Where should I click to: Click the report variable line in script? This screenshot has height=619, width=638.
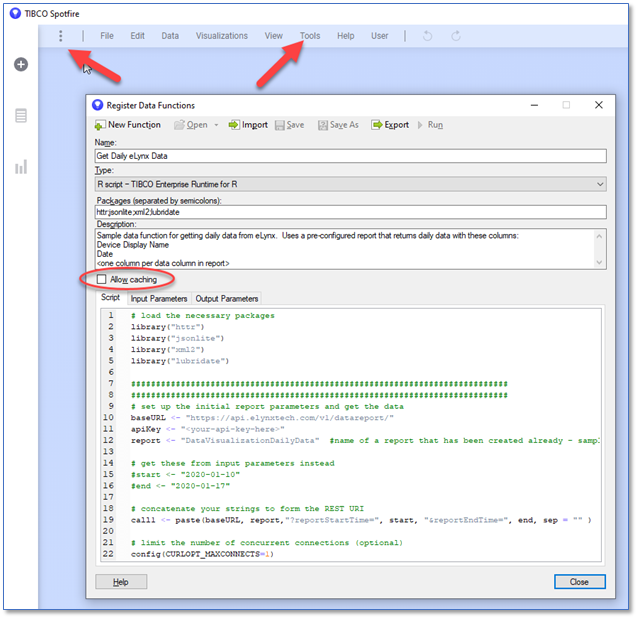pos(365,441)
